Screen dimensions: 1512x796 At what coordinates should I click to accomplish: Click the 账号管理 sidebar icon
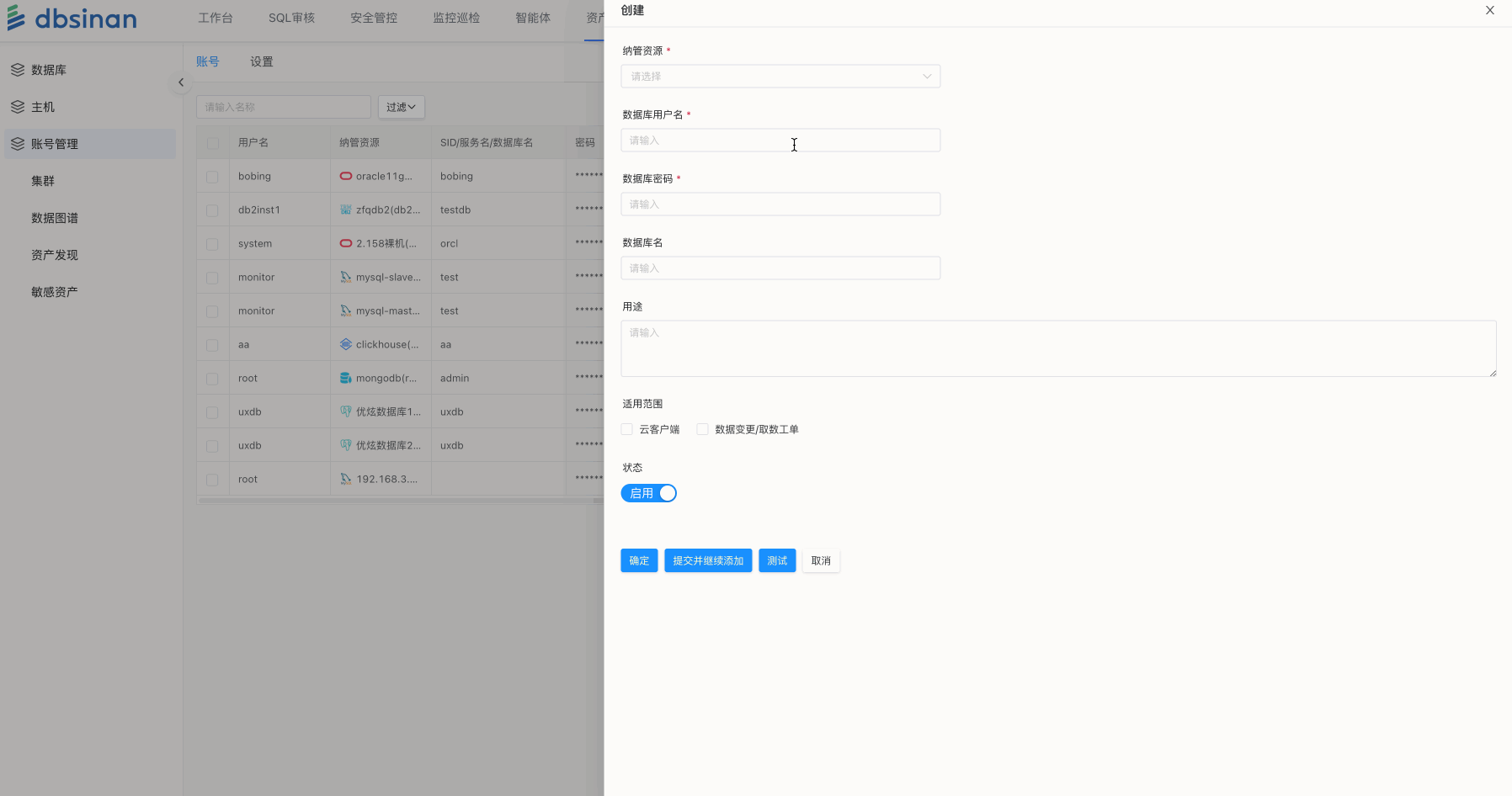[18, 144]
